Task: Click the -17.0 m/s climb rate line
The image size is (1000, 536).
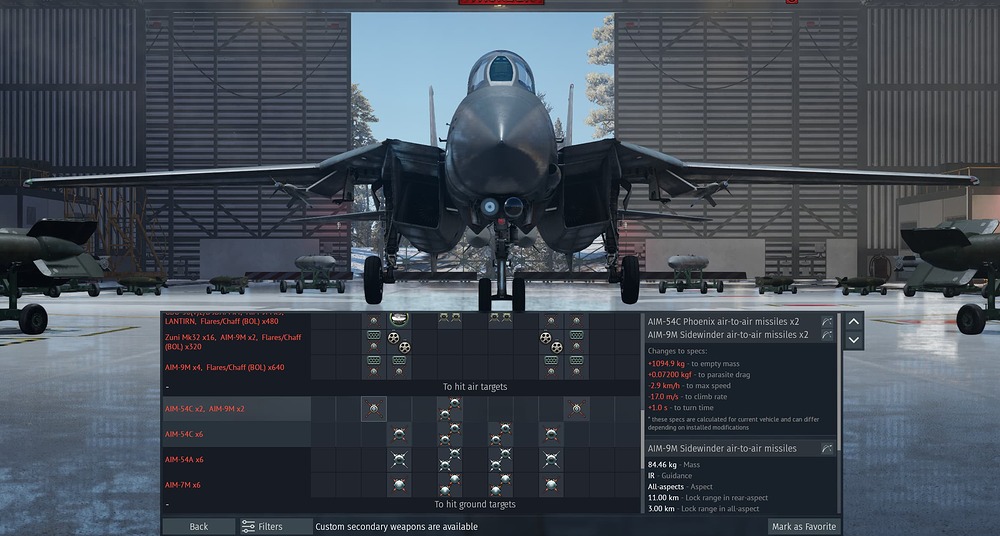Action: coord(688,397)
